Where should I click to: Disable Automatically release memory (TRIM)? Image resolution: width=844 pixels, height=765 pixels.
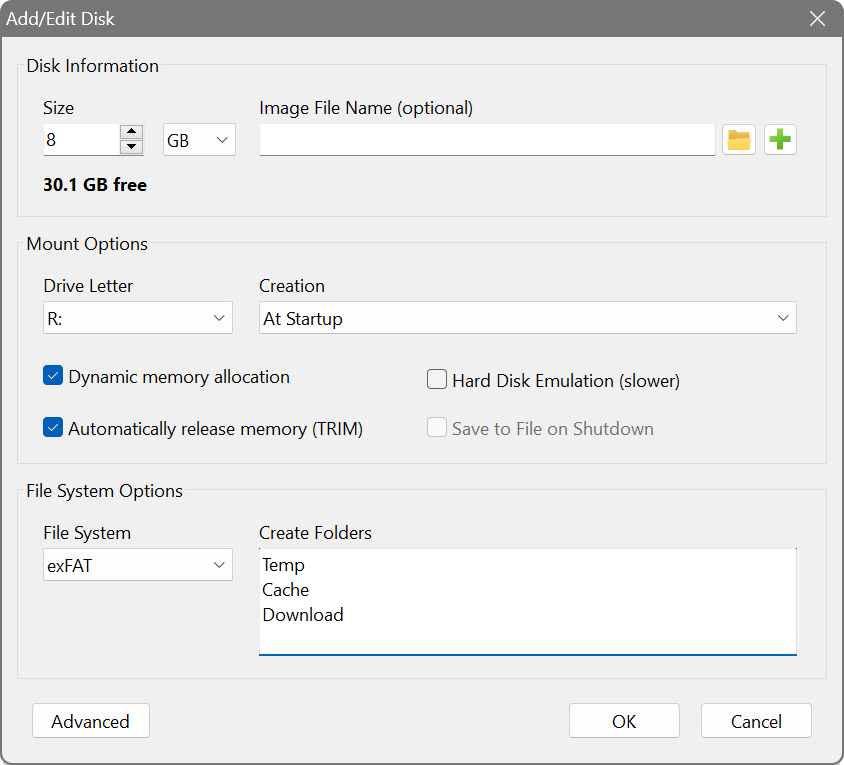(x=54, y=429)
